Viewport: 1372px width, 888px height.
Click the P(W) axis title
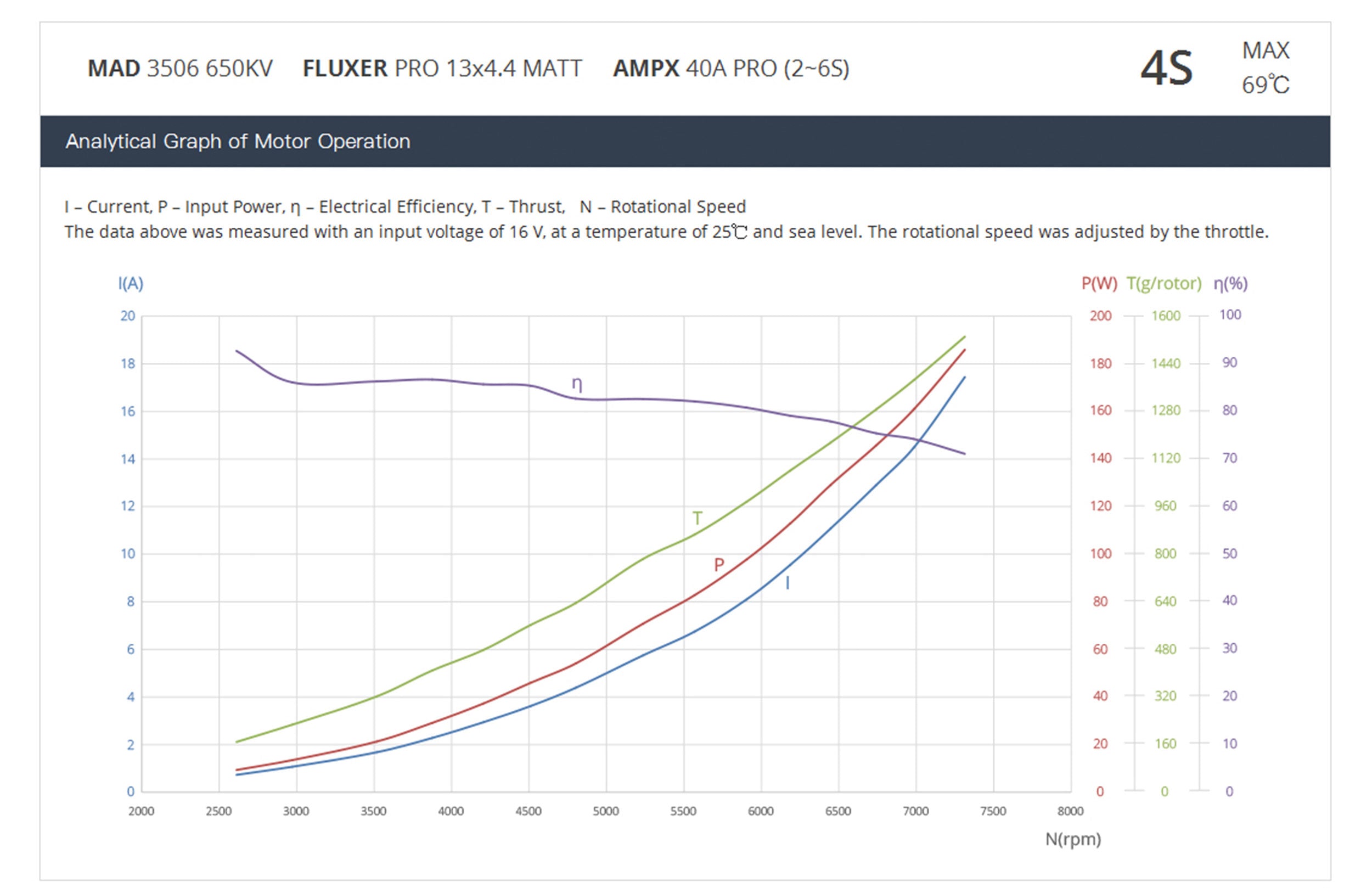tap(1099, 283)
